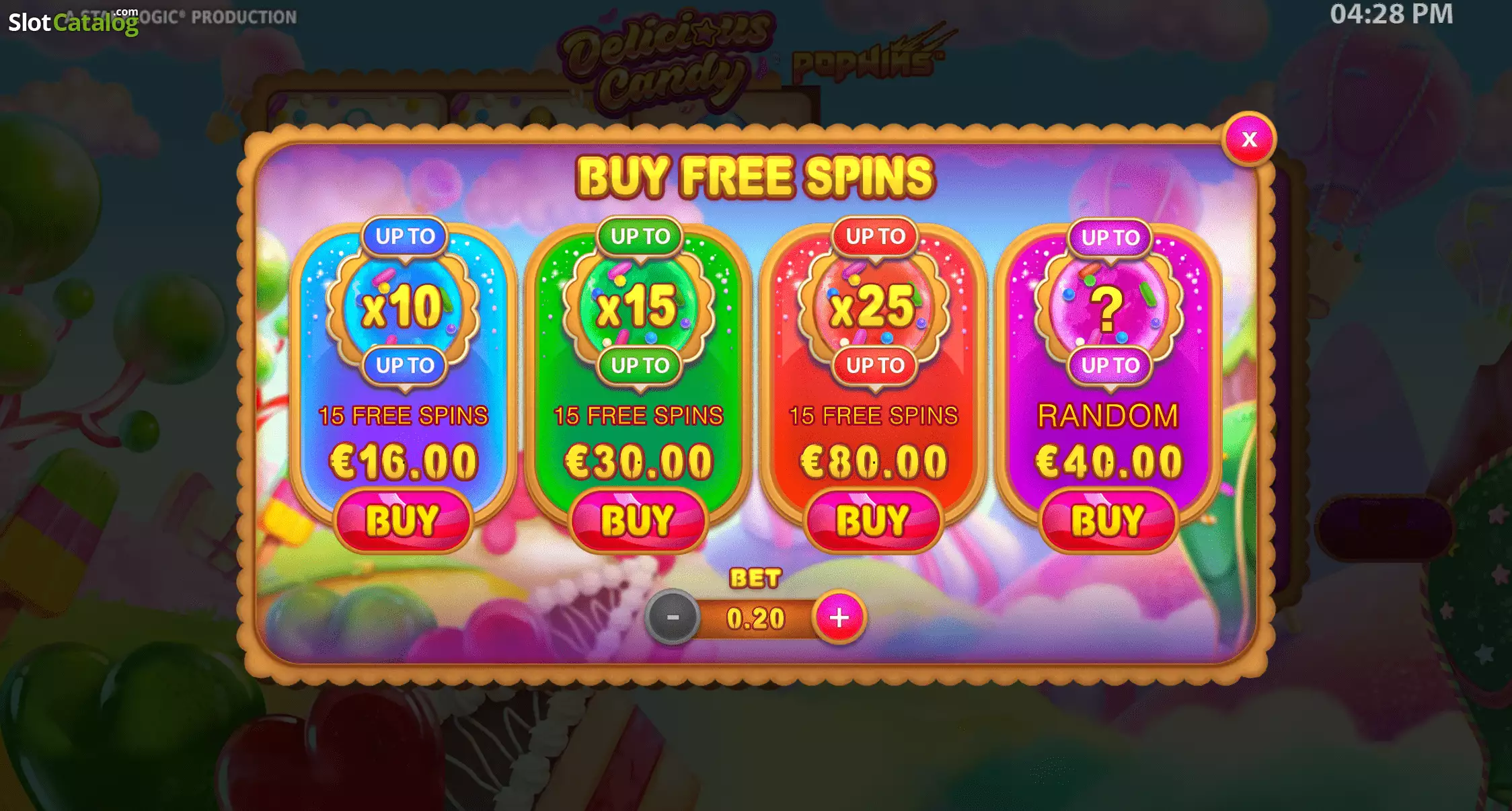Click the €80.00 price on red card
The height and width of the screenshot is (811, 1512).
[873, 461]
